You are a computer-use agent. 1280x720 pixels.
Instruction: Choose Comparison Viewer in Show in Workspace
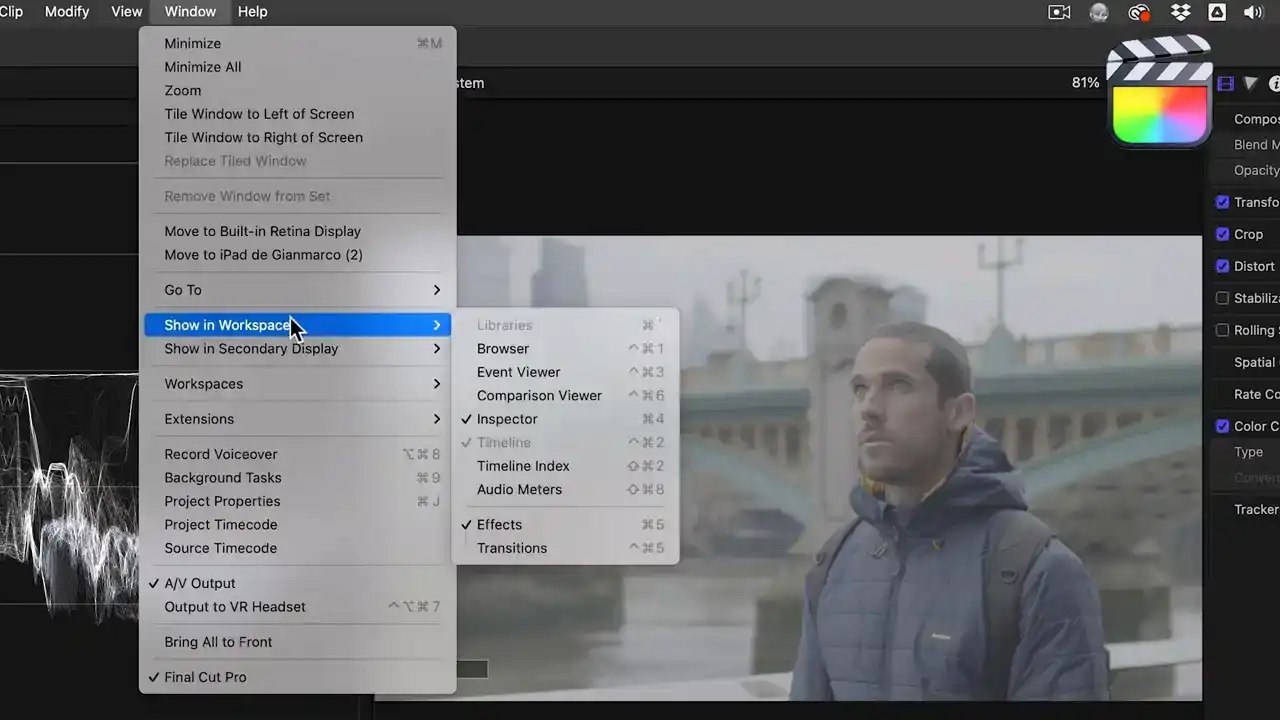(x=539, y=396)
